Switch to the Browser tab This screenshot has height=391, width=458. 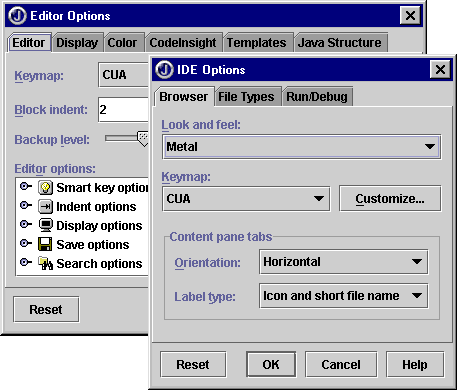coord(184,97)
